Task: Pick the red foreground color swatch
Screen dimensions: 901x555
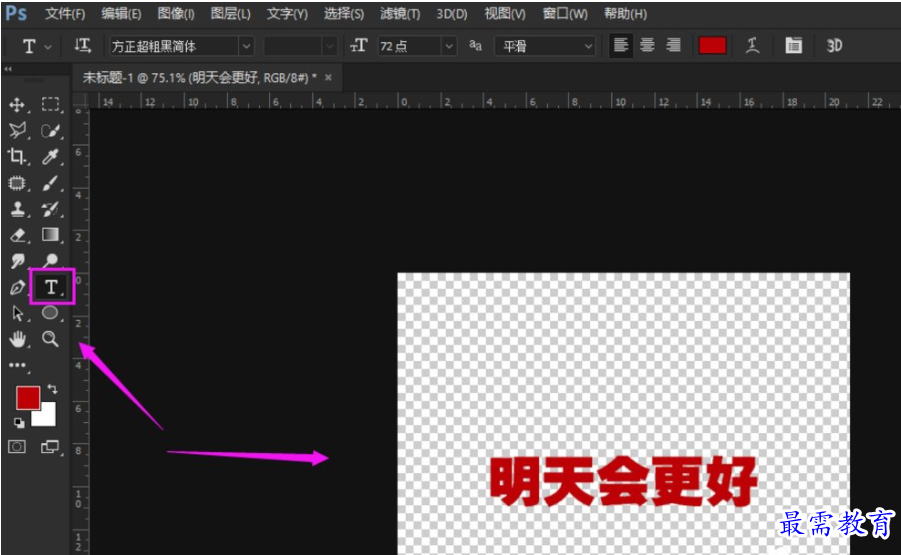Action: click(x=28, y=398)
